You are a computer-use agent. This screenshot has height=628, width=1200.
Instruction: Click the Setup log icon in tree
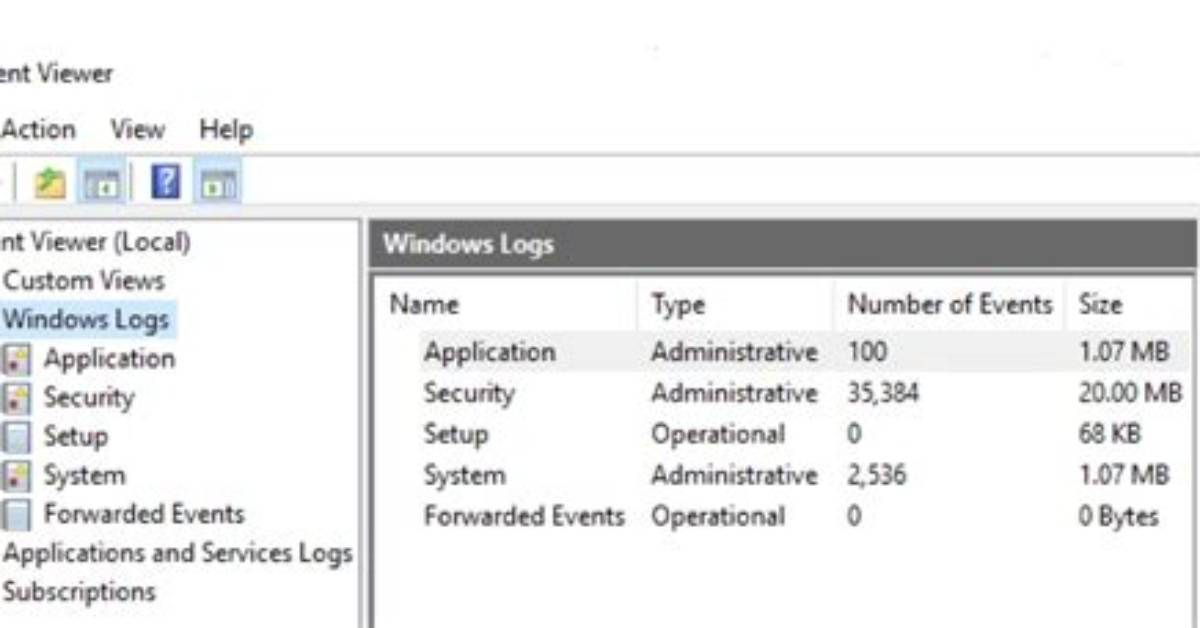point(16,437)
